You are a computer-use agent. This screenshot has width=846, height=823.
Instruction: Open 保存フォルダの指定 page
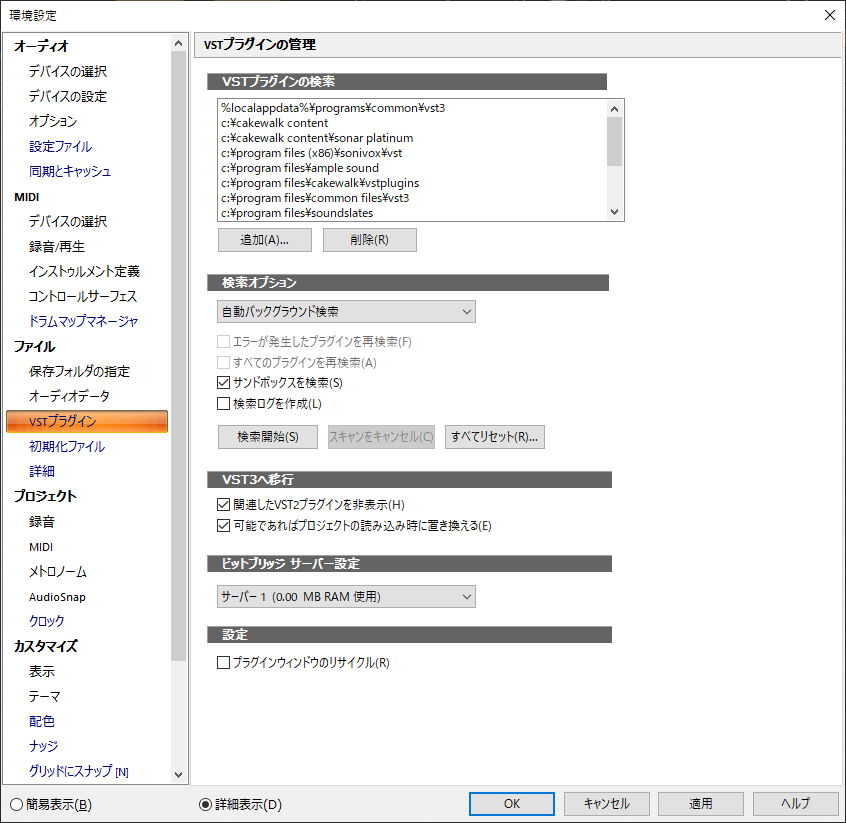tap(79, 371)
